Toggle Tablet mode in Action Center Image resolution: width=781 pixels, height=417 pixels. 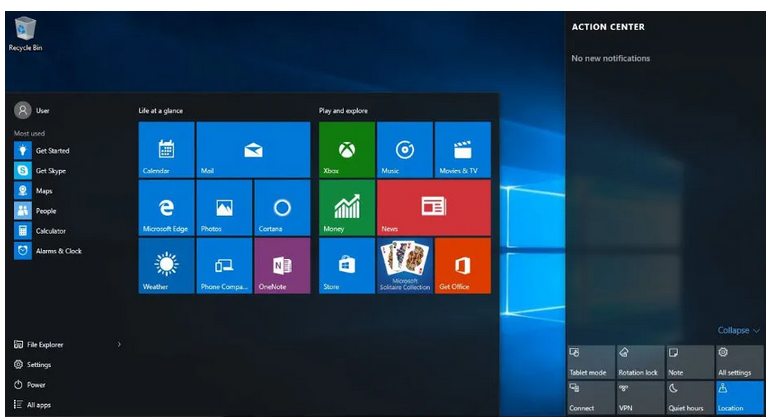591,362
